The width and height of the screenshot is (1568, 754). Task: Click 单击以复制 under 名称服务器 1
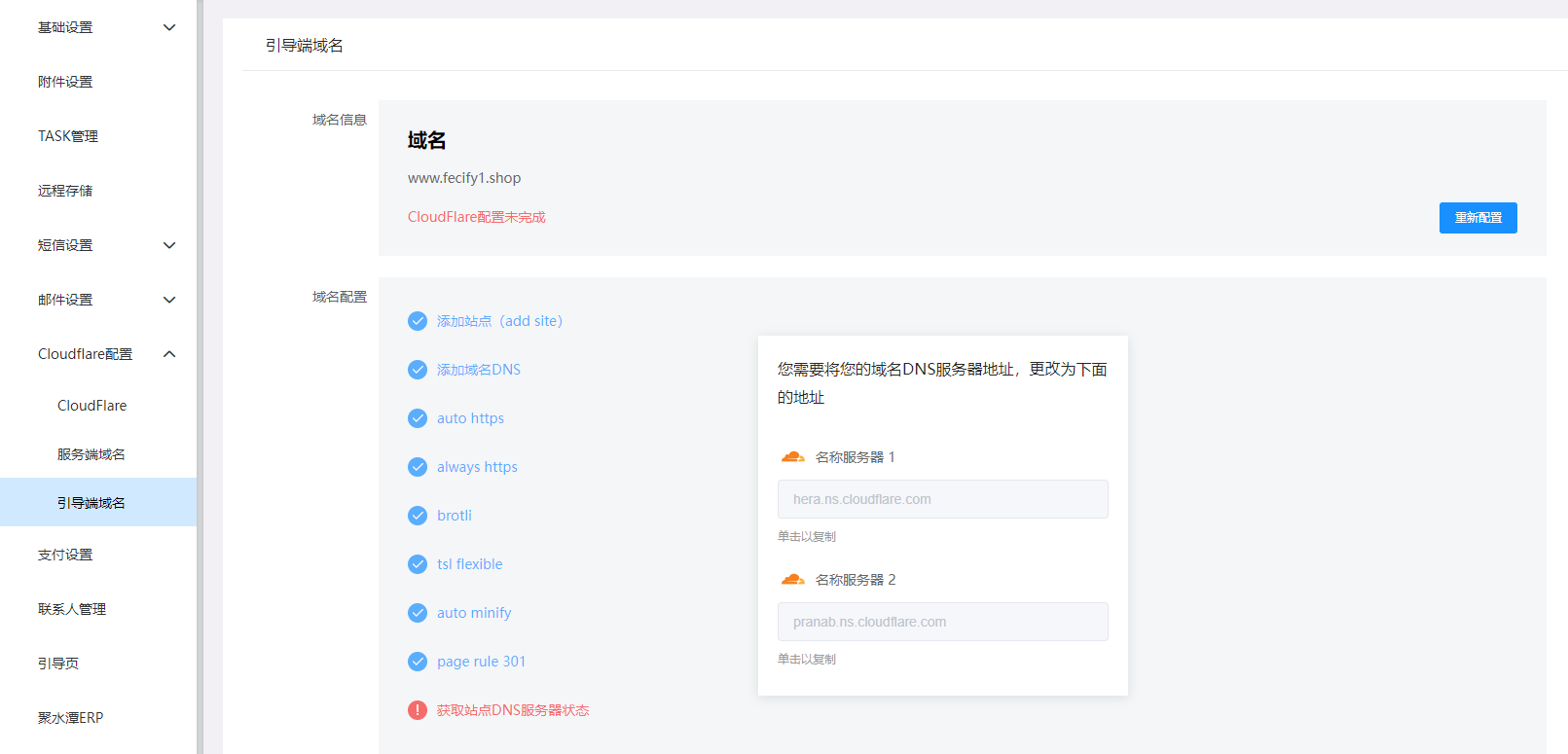click(x=807, y=536)
